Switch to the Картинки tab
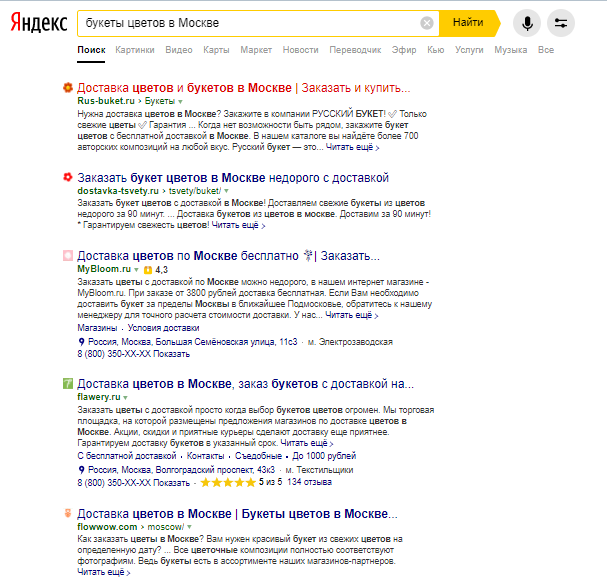Screen dimensions: 607x581 point(135,50)
